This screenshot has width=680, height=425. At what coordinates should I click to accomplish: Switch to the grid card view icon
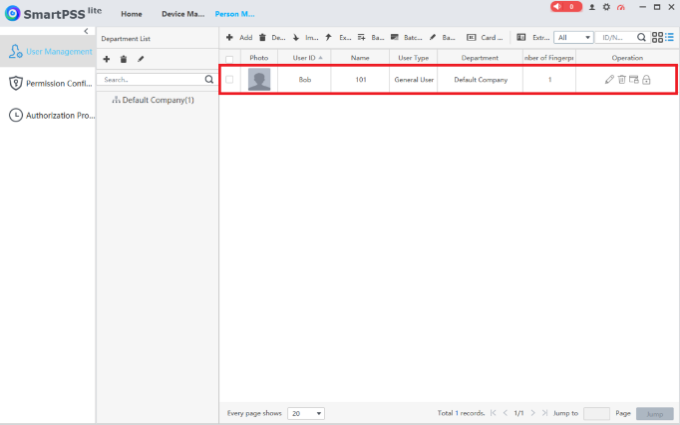[657, 38]
